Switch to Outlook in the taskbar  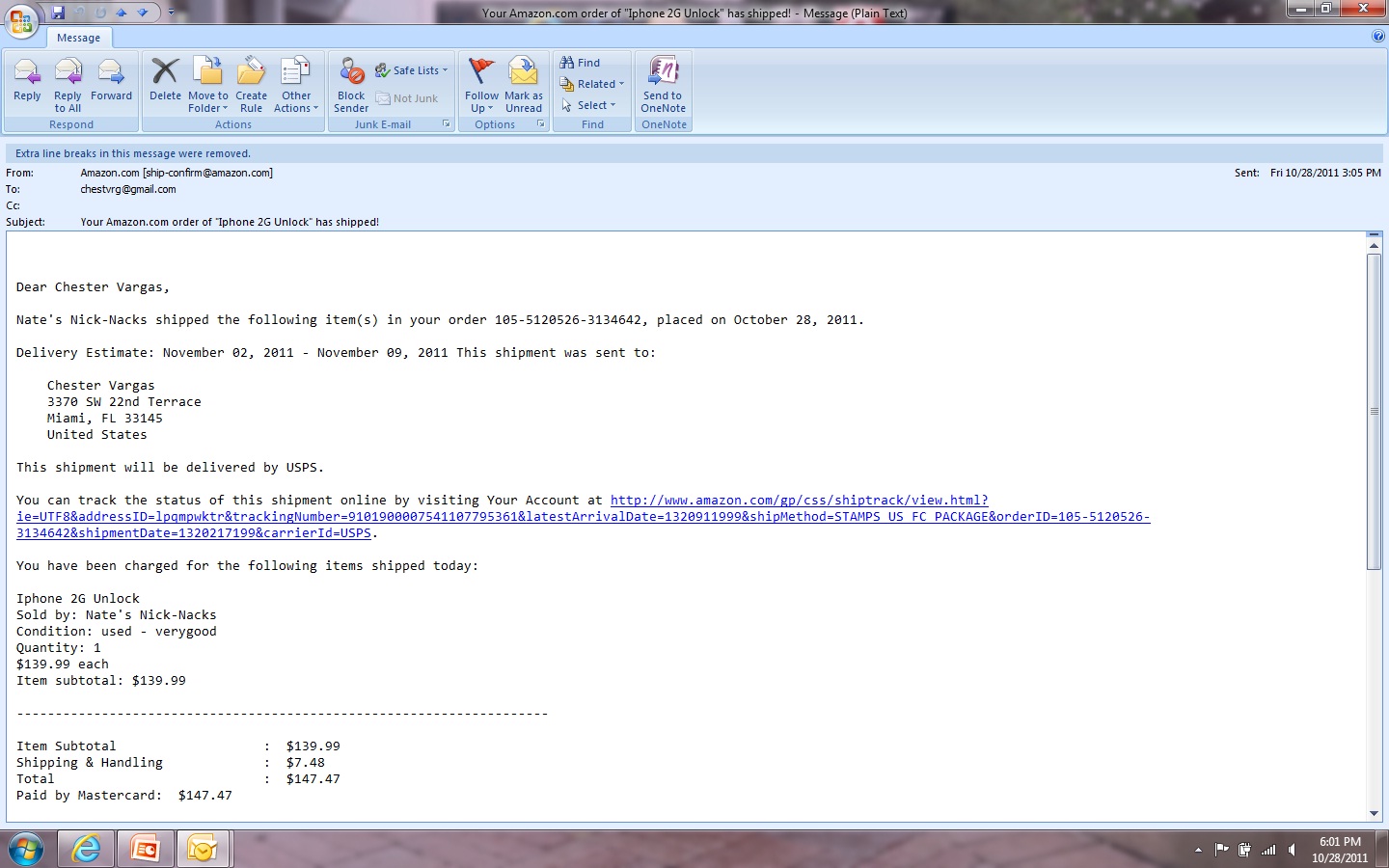click(203, 850)
